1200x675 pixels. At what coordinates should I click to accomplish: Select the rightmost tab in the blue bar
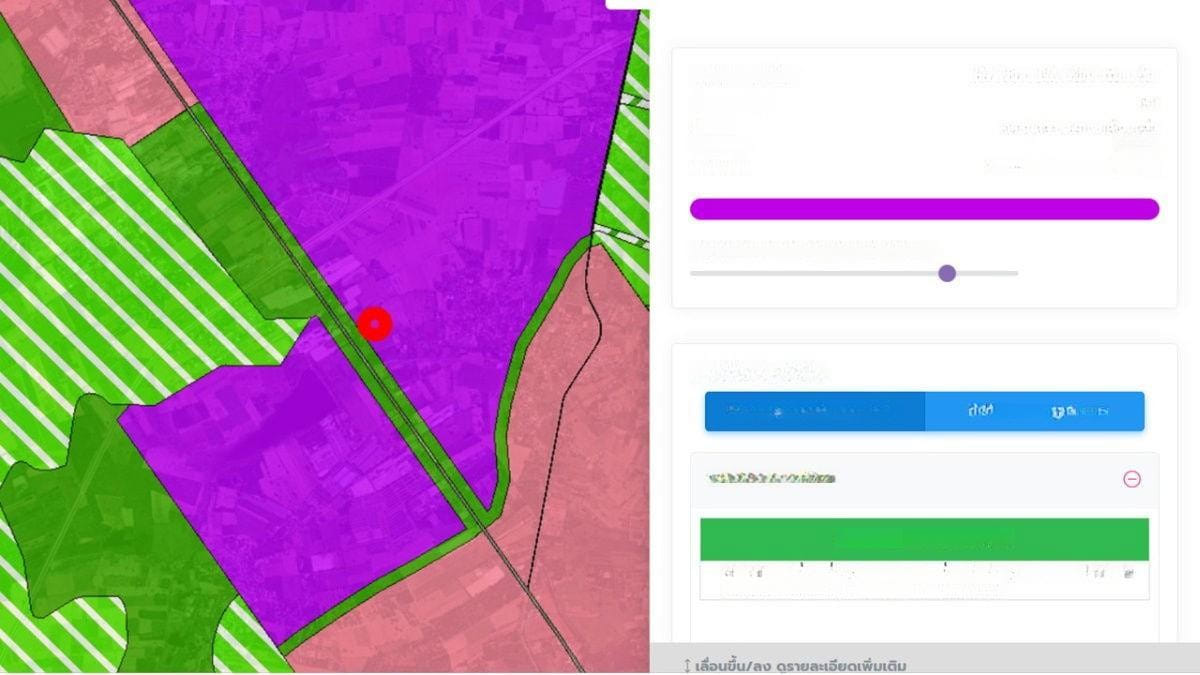(x=1080, y=411)
